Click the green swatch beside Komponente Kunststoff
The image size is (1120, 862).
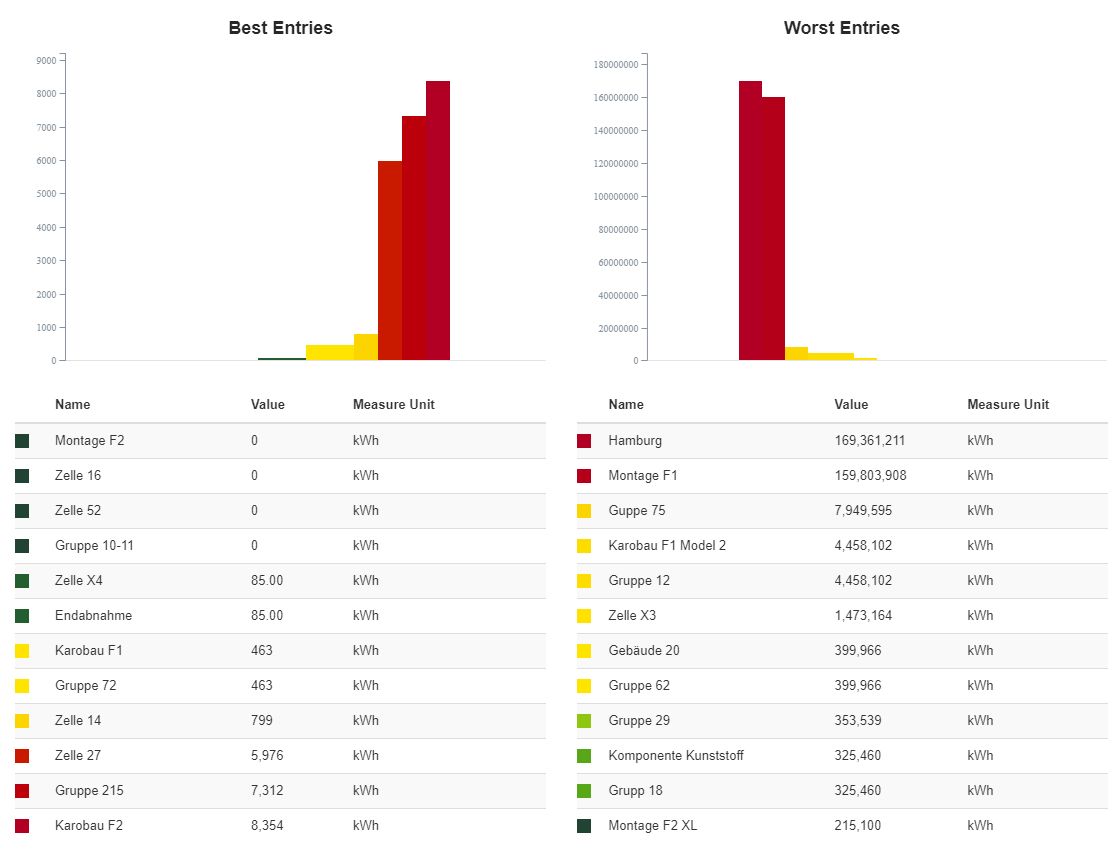click(584, 756)
